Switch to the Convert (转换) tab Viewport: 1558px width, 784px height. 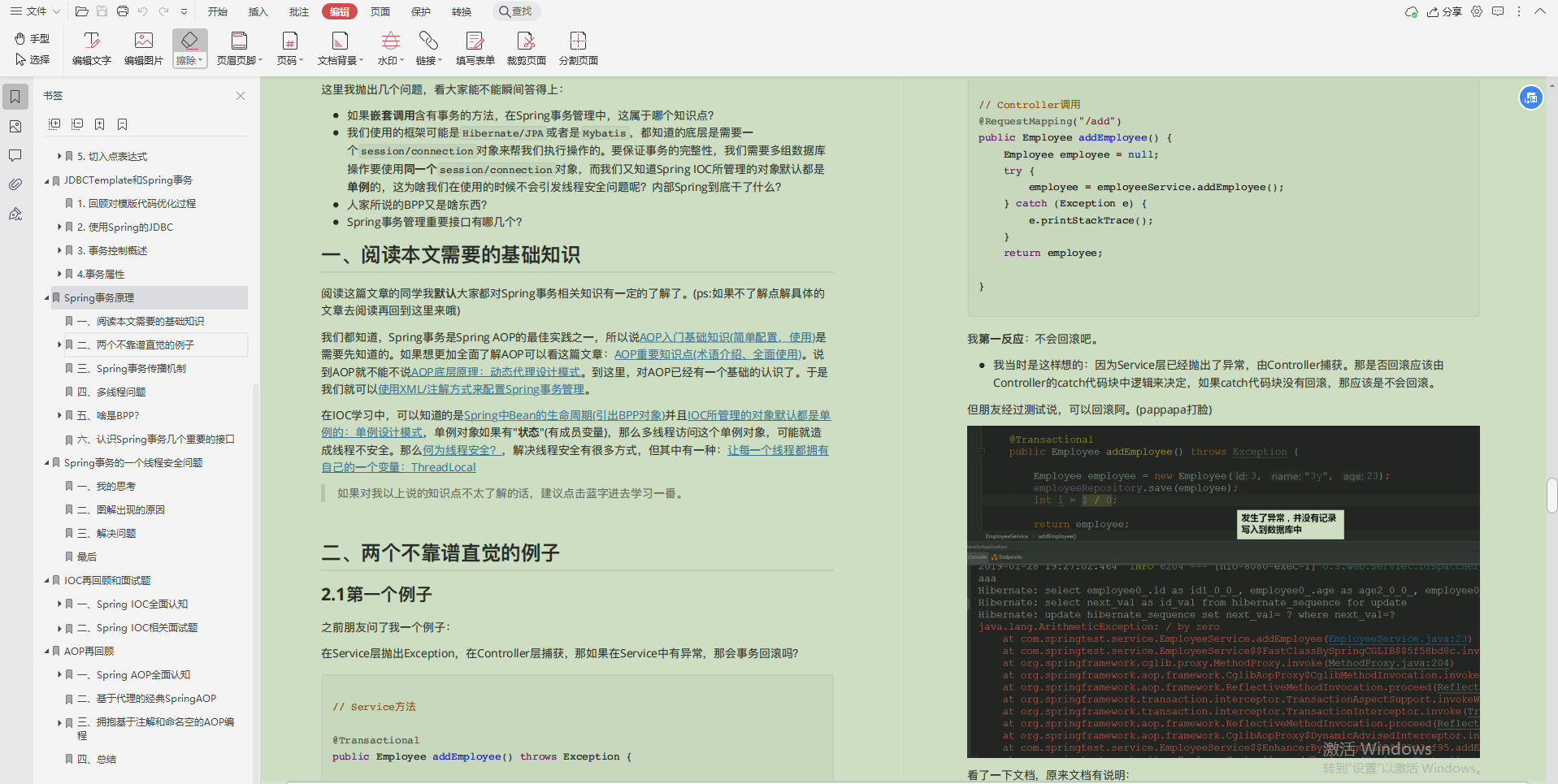click(462, 11)
